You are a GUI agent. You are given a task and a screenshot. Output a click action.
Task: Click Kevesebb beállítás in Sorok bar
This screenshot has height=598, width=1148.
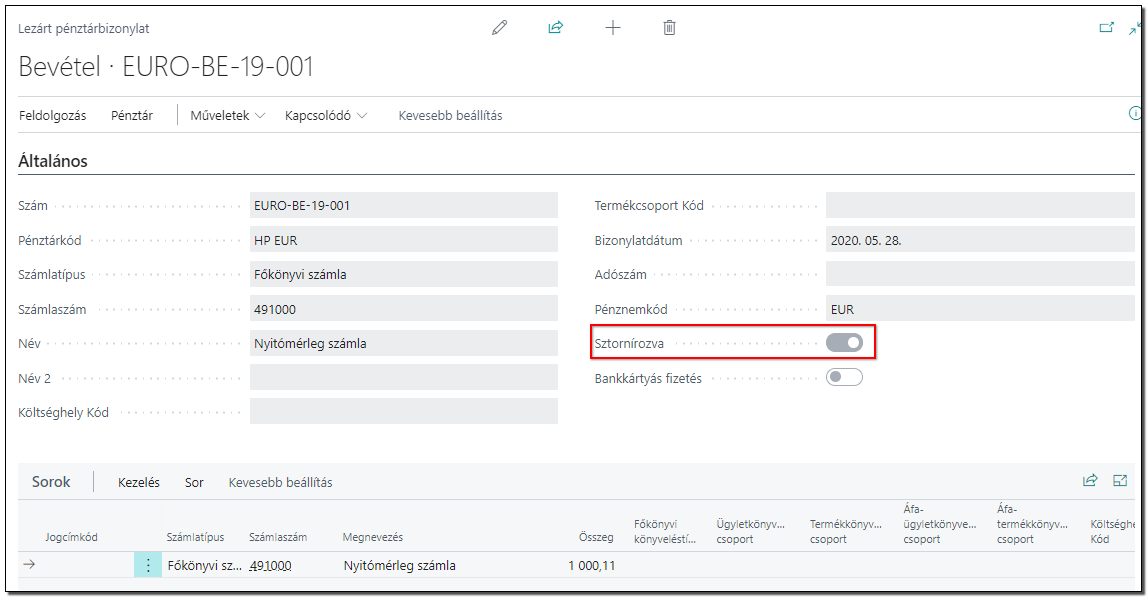[280, 482]
